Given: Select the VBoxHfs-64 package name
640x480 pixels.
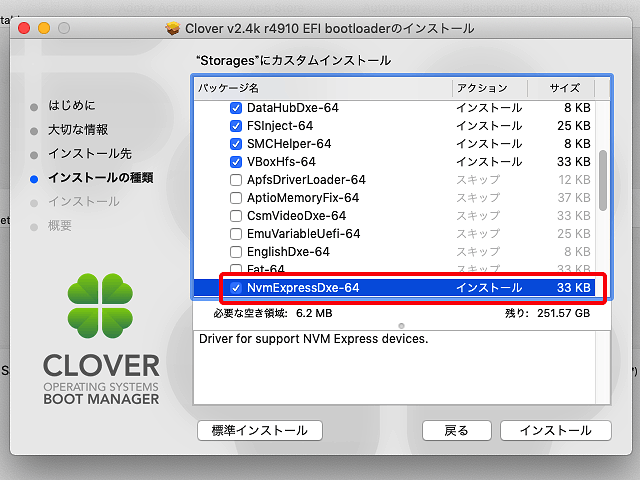Looking at the screenshot, I should pyautogui.click(x=281, y=162).
